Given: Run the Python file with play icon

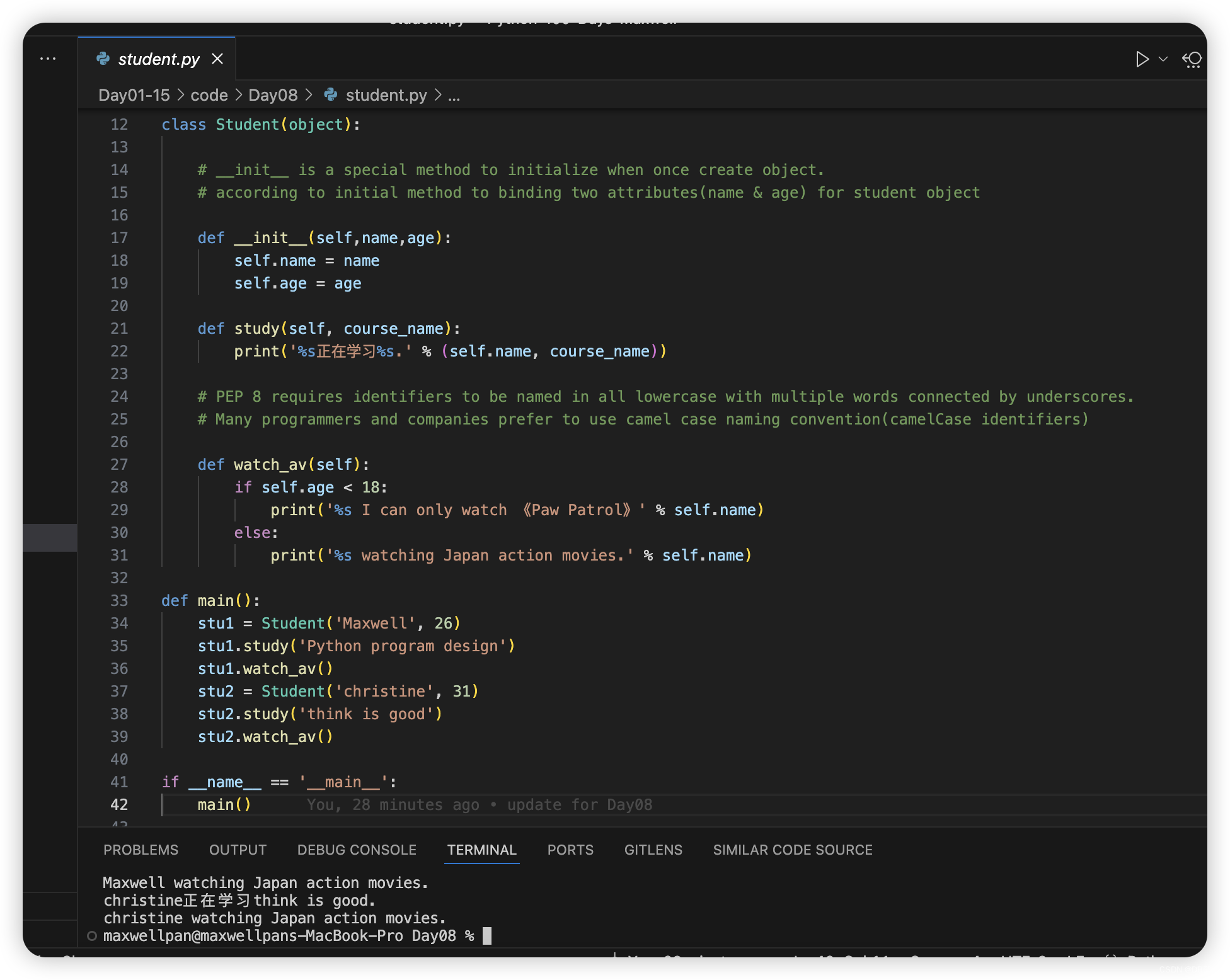Looking at the screenshot, I should (x=1141, y=59).
